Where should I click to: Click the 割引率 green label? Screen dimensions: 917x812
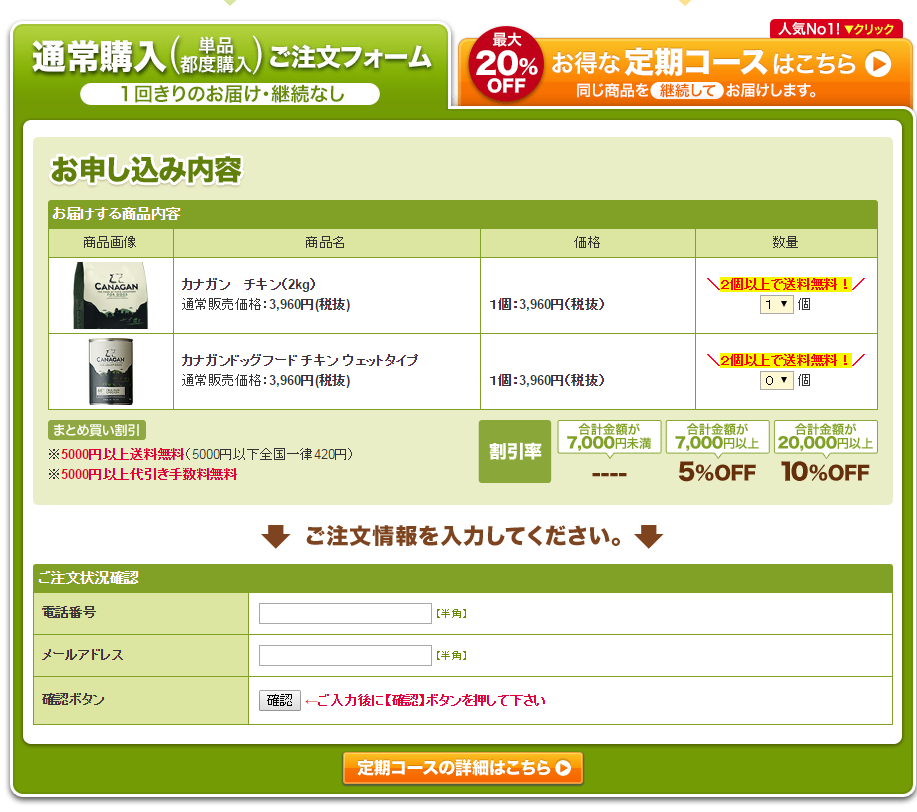(514, 452)
